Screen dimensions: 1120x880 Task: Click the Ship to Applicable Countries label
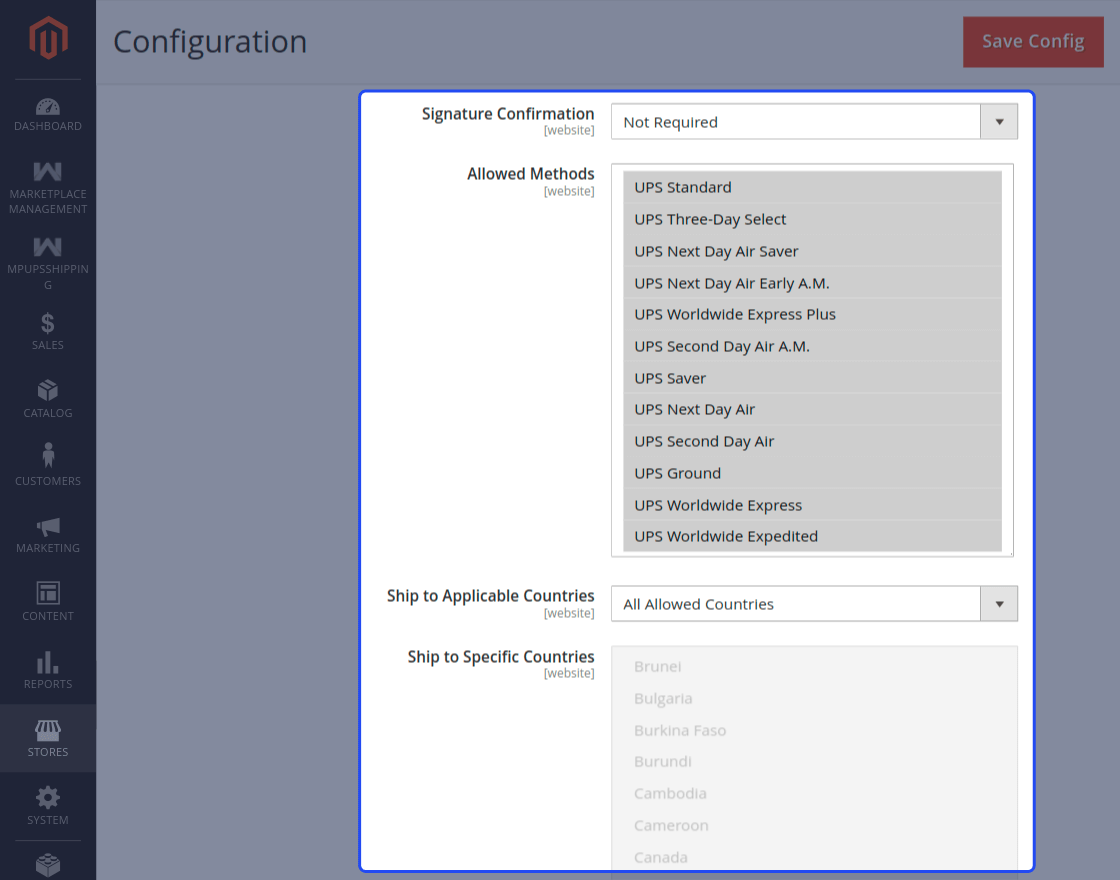click(491, 596)
